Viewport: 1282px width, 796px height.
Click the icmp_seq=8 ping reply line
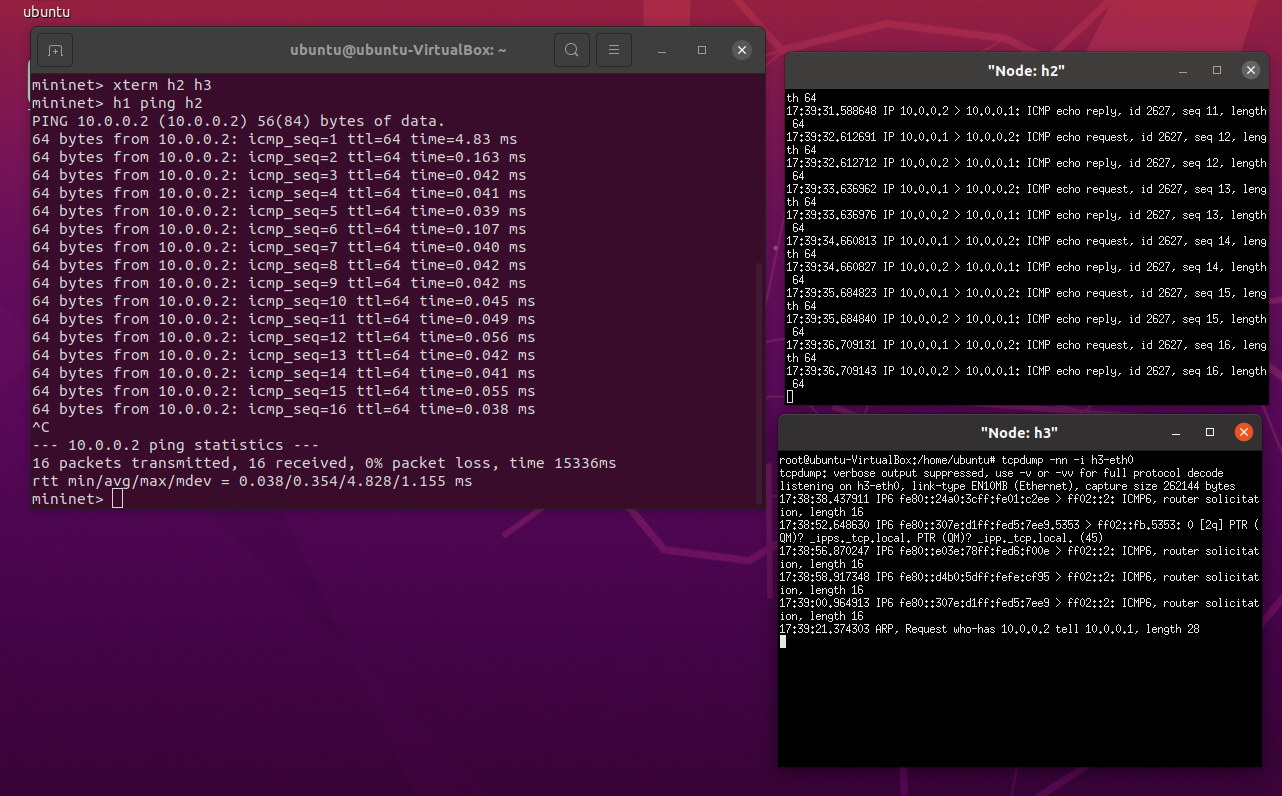coord(279,265)
